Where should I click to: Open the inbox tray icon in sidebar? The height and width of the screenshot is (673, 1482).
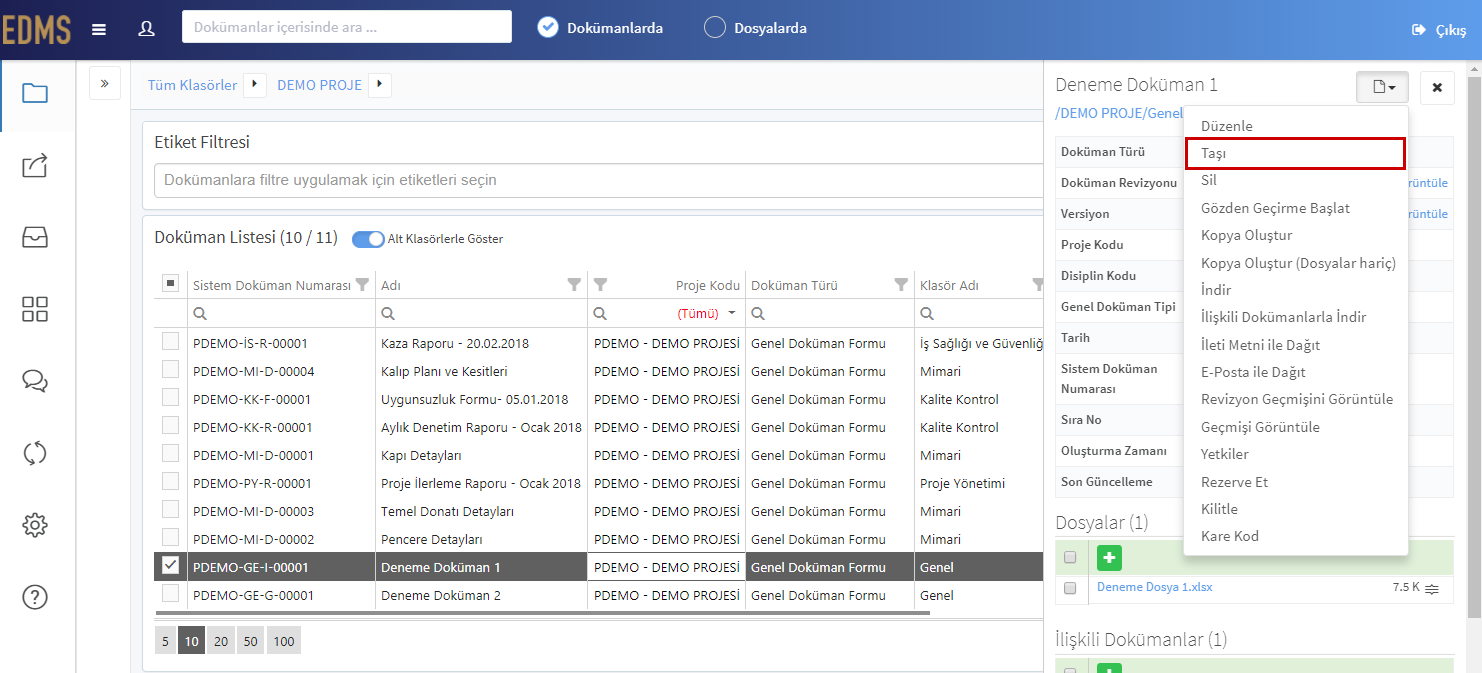coord(35,238)
